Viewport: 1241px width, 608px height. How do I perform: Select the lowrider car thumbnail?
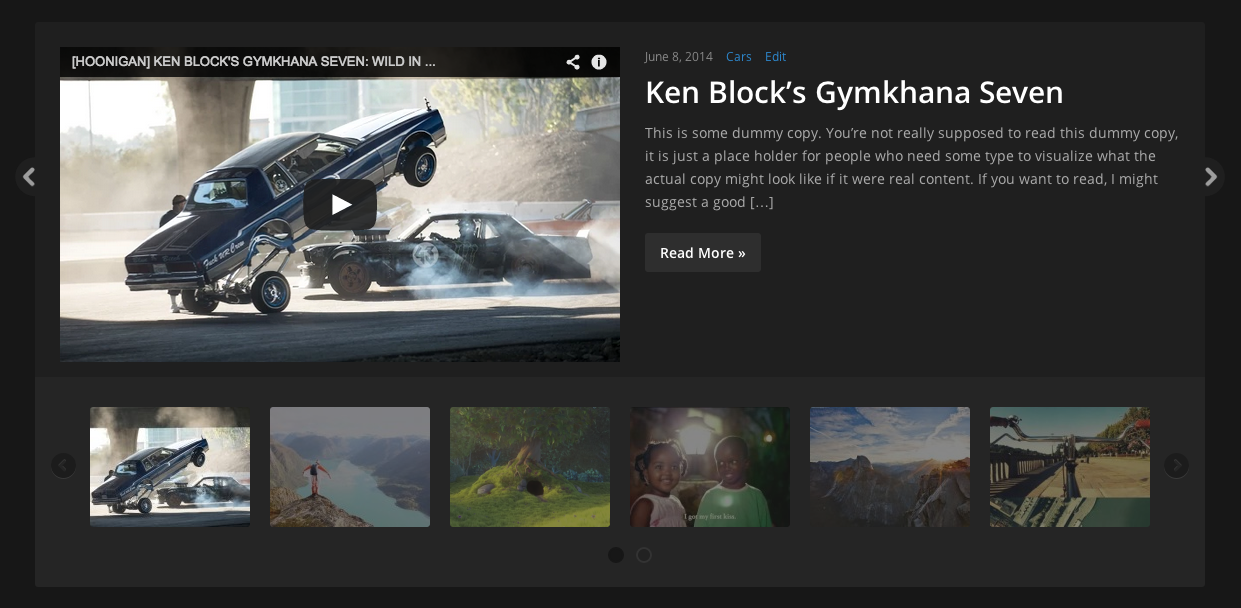click(x=170, y=467)
